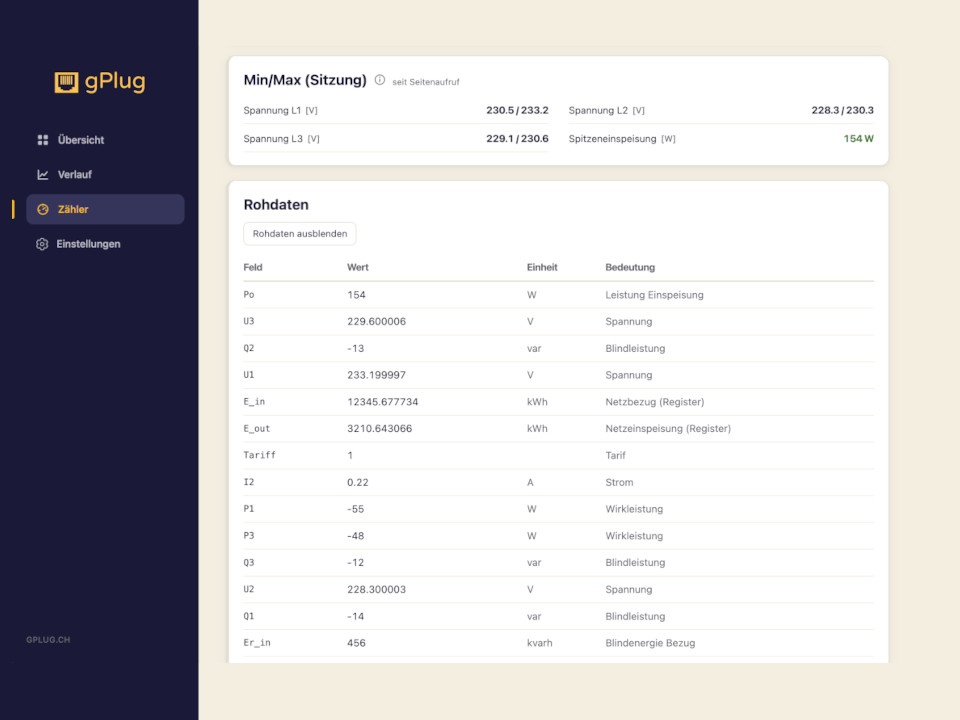Click the green 154 W Spitzeneinspeisung value
This screenshot has width=960, height=720.
(x=858, y=139)
